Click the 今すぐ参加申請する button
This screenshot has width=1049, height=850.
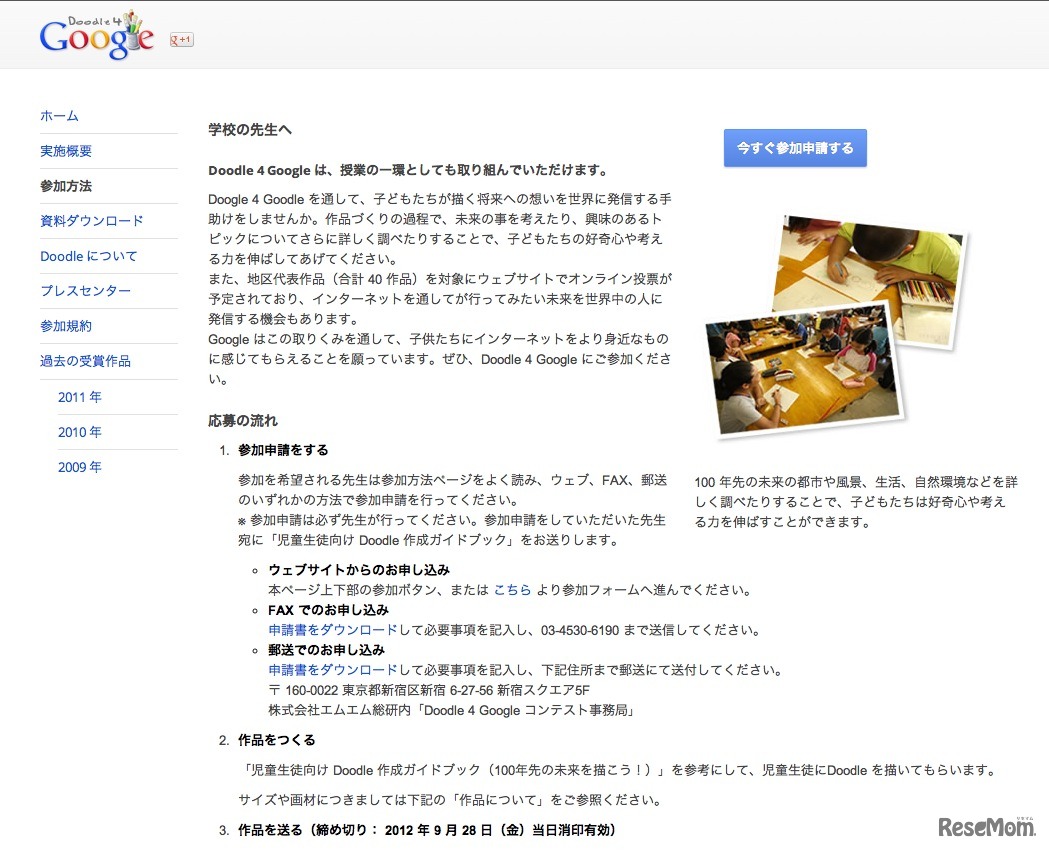[x=795, y=147]
